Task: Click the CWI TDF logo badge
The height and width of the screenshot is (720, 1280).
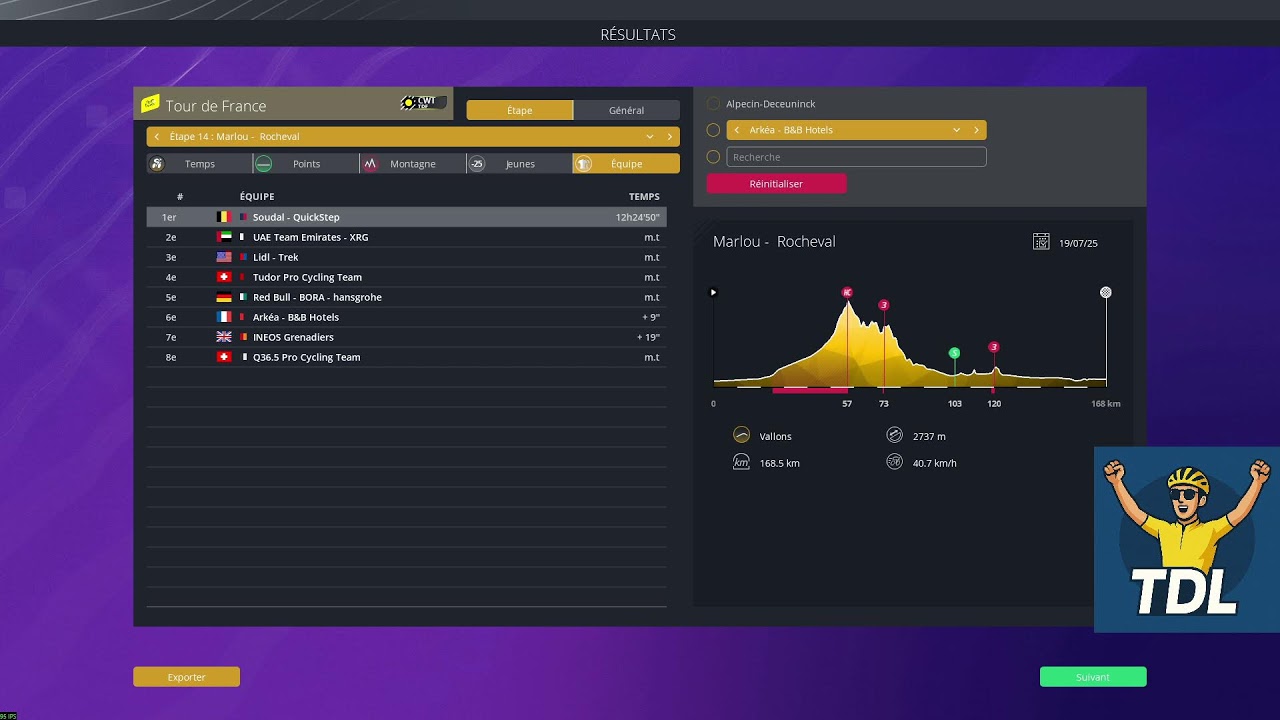Action: (423, 103)
